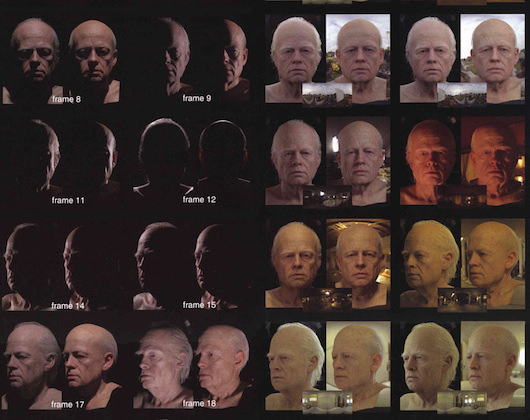Open the top-right outdoor background face render
This screenshot has height=420, width=530.
tap(493, 58)
